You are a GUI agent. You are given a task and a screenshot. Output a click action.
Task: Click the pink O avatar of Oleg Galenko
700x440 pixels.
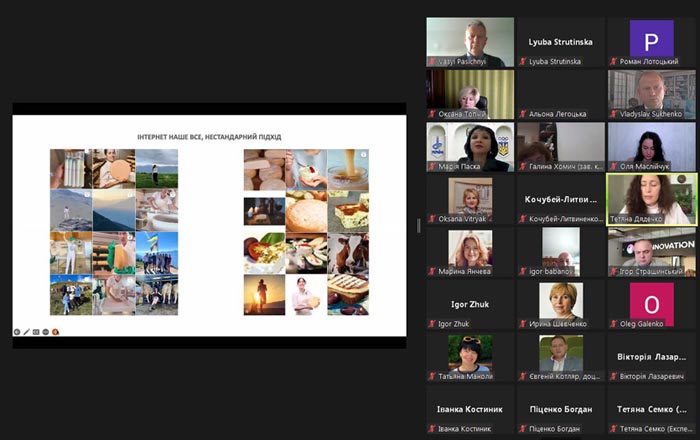651,303
